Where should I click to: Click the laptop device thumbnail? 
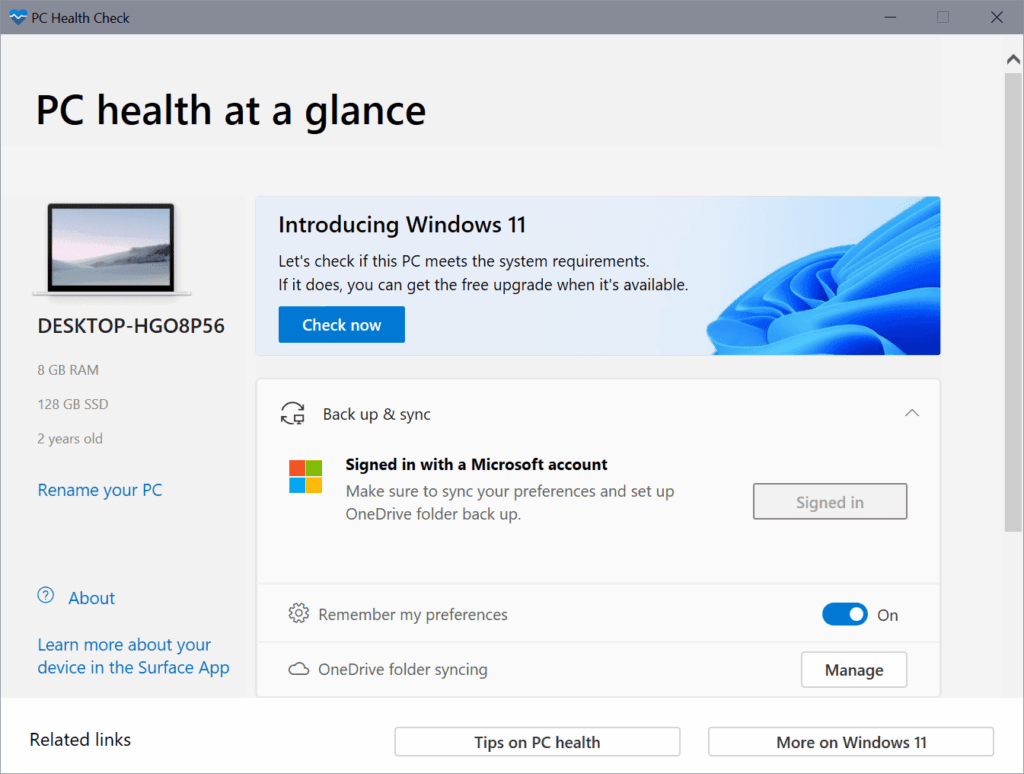[110, 248]
